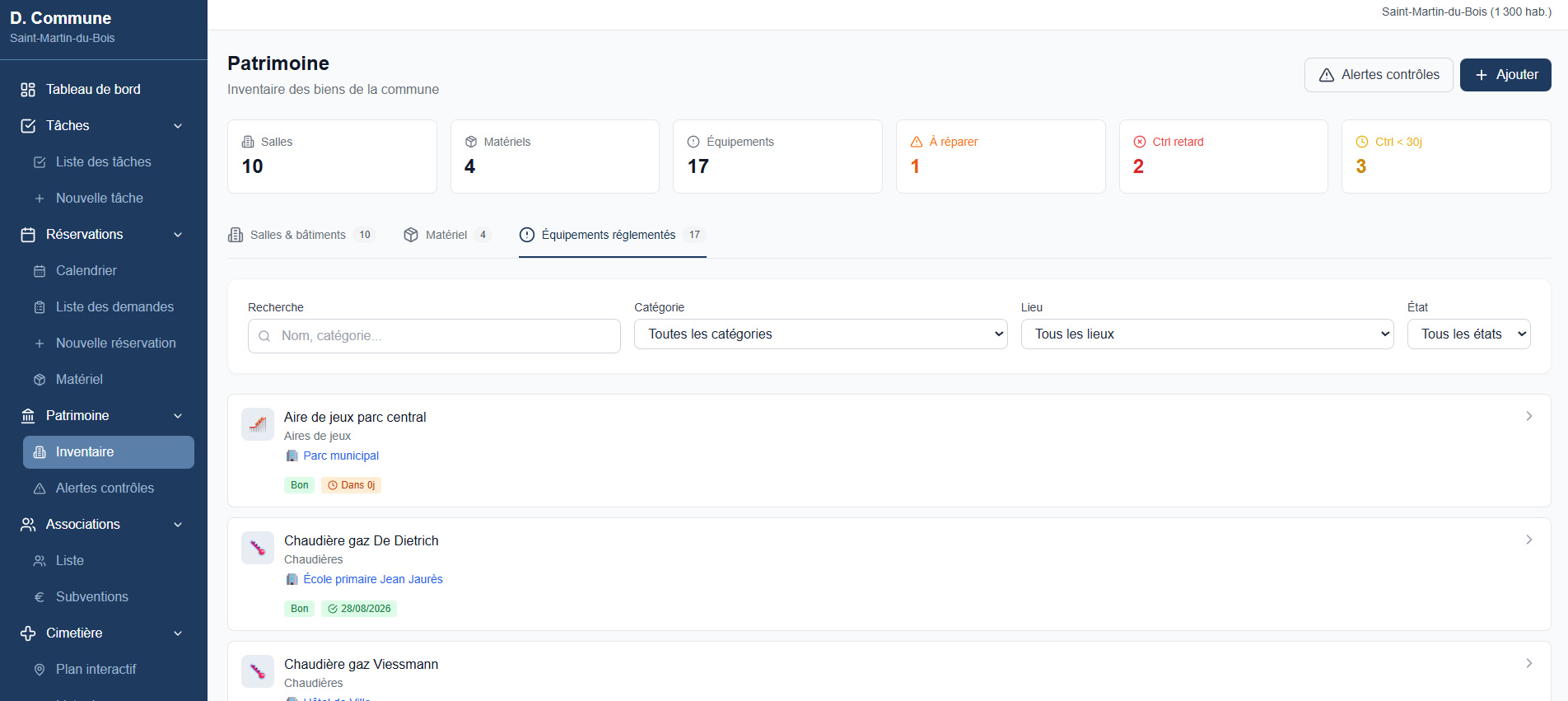Collapse the Associations sidebar section chevron
The width and height of the screenshot is (1568, 701).
pos(178,525)
